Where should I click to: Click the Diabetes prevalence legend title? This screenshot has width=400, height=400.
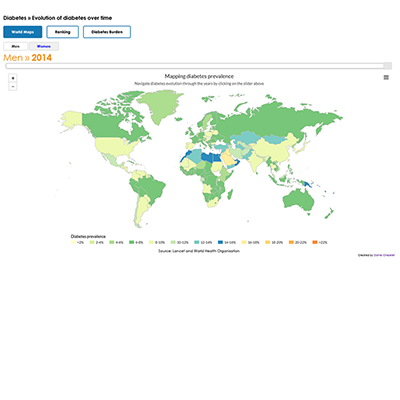point(88,236)
